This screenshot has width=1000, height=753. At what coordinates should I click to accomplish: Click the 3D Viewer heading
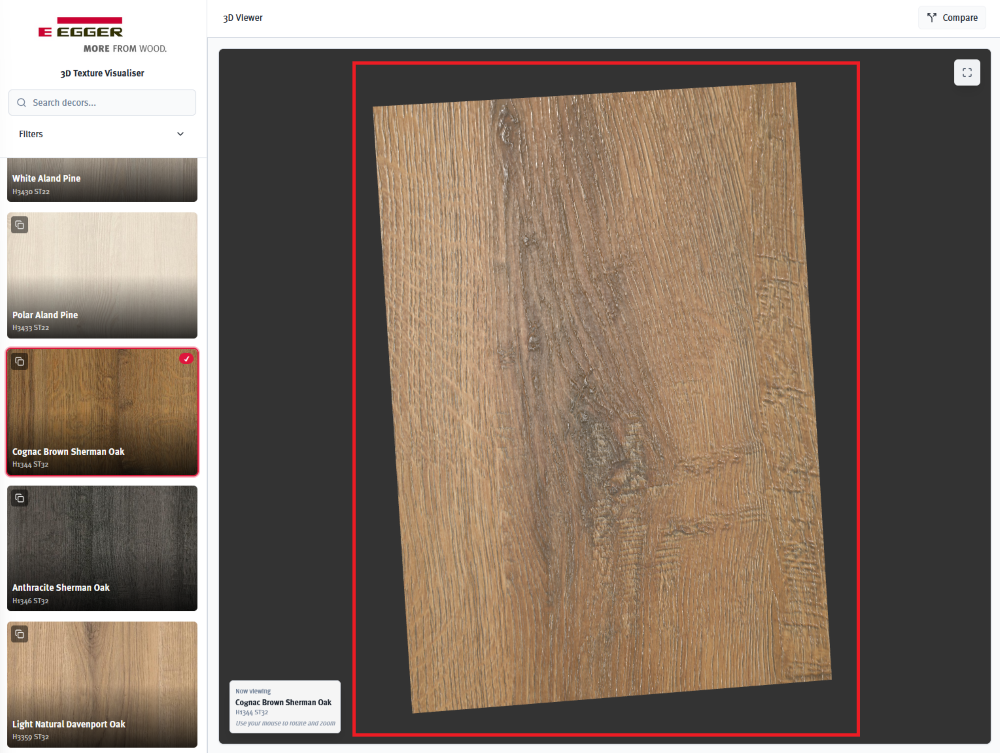tap(243, 18)
